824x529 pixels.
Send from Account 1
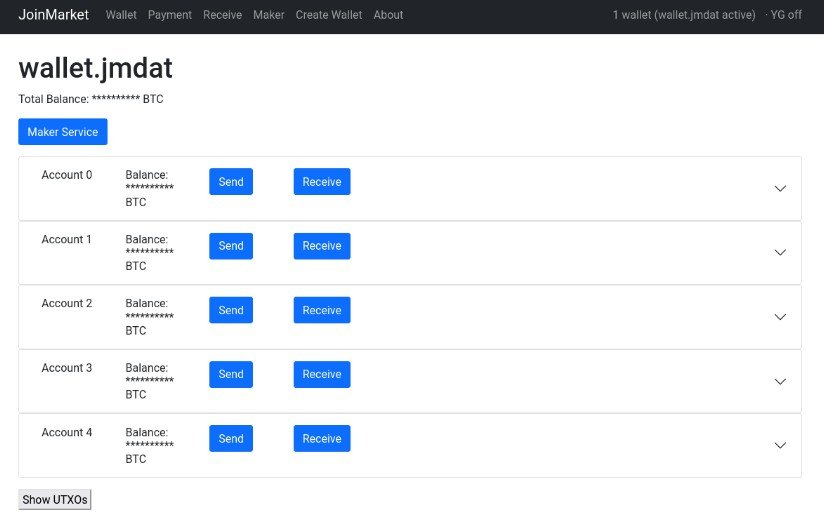231,246
